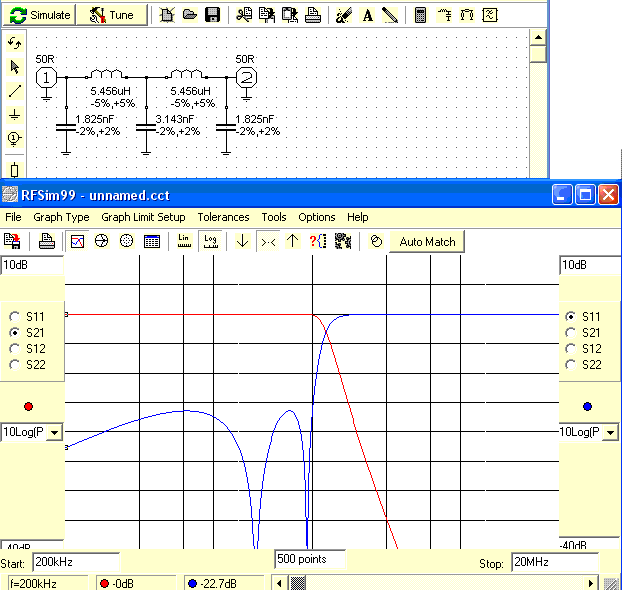Screen dimensions: 622x590
Task: Click the save floppy disk icon
Action: [212, 15]
